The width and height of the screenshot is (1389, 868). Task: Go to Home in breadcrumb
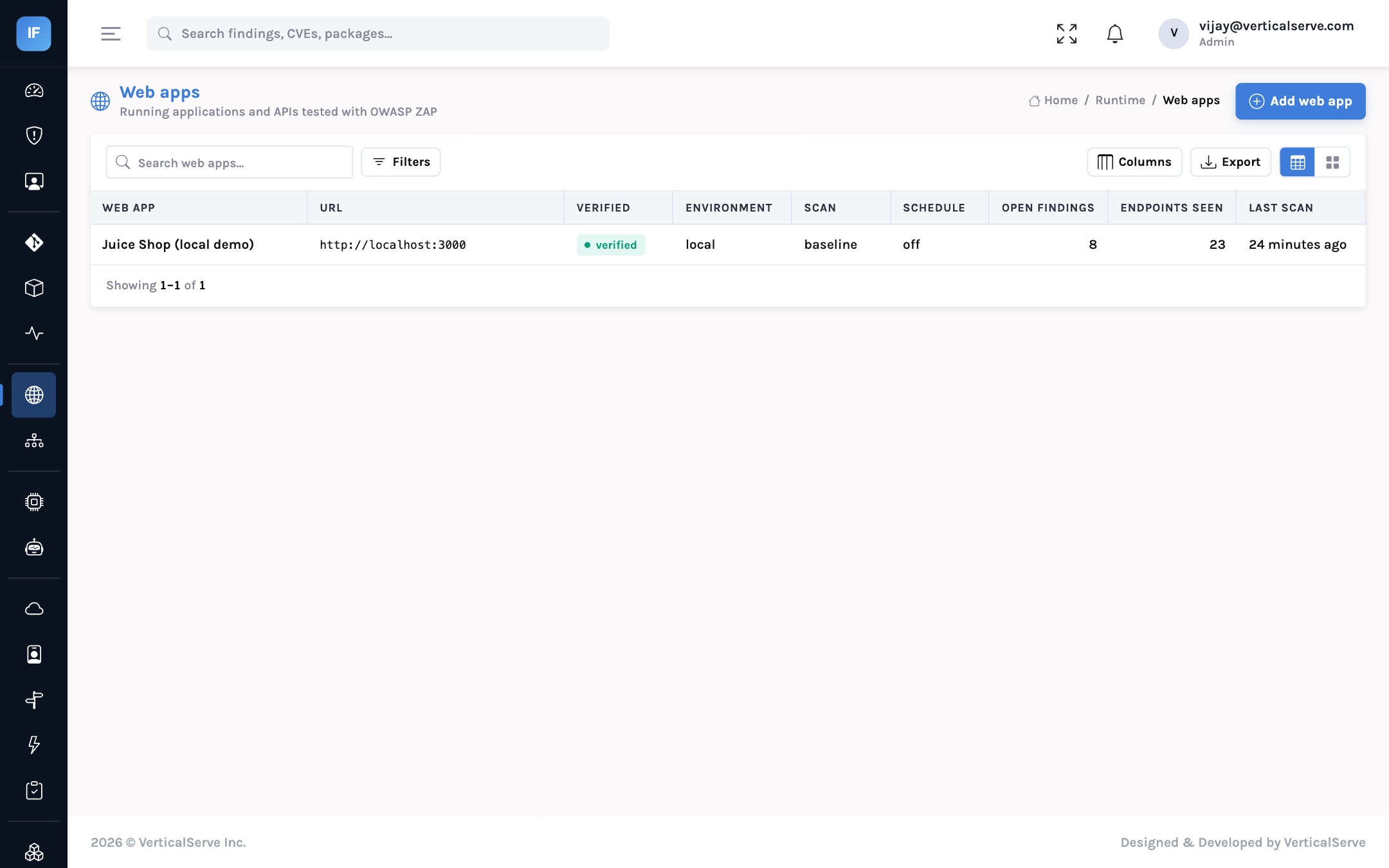(1053, 100)
